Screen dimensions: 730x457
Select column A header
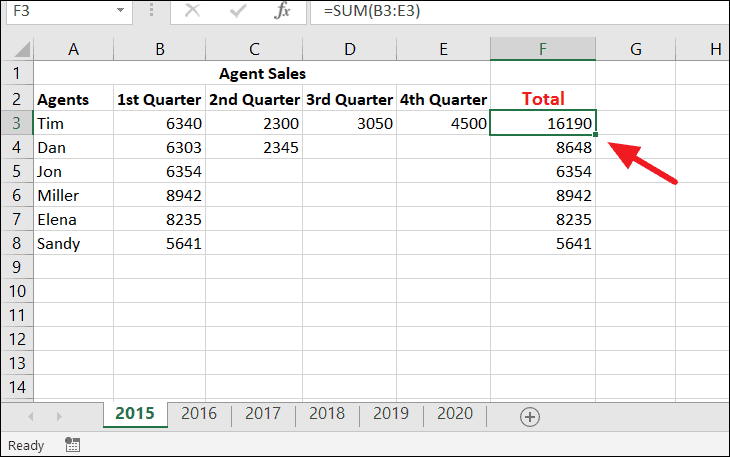tap(73, 49)
